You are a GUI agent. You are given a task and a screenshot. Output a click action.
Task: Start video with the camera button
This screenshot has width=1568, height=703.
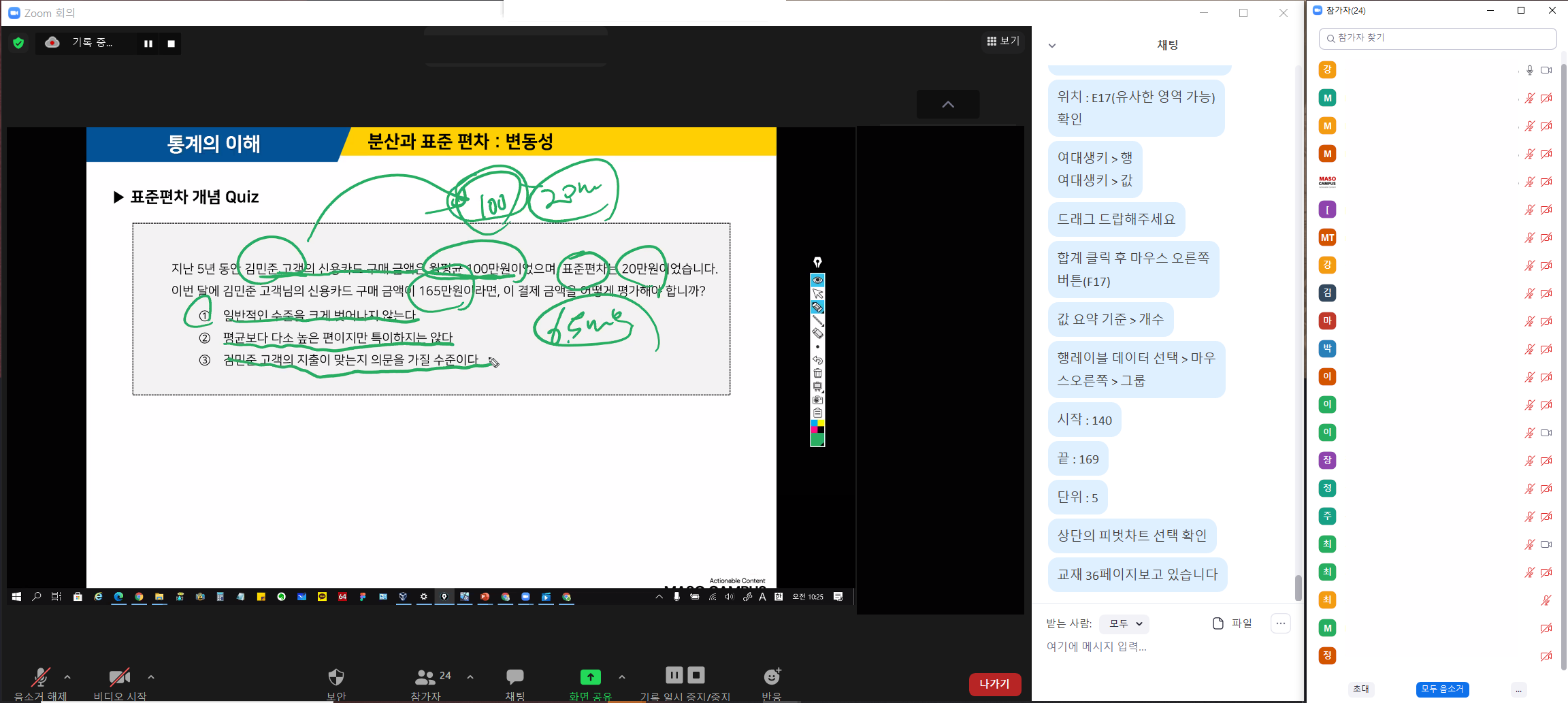point(120,677)
